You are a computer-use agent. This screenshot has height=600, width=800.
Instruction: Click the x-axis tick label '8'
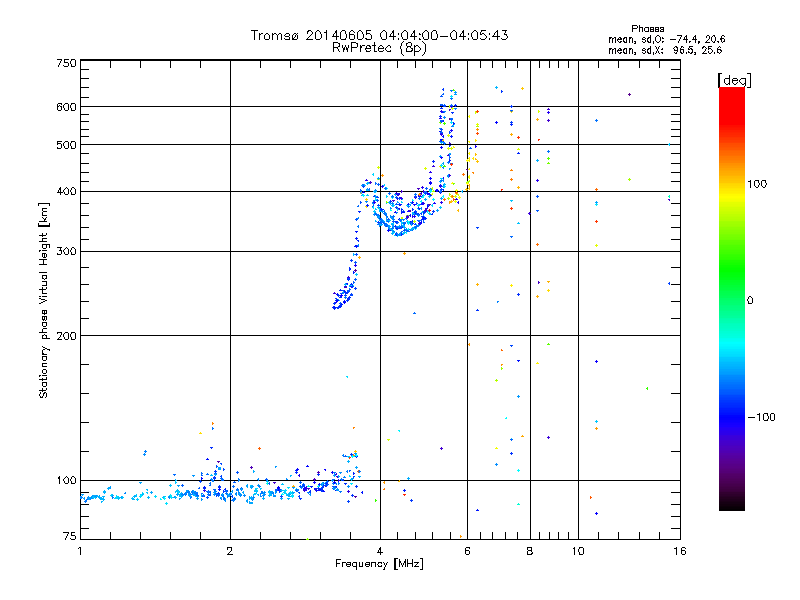pos(530,551)
